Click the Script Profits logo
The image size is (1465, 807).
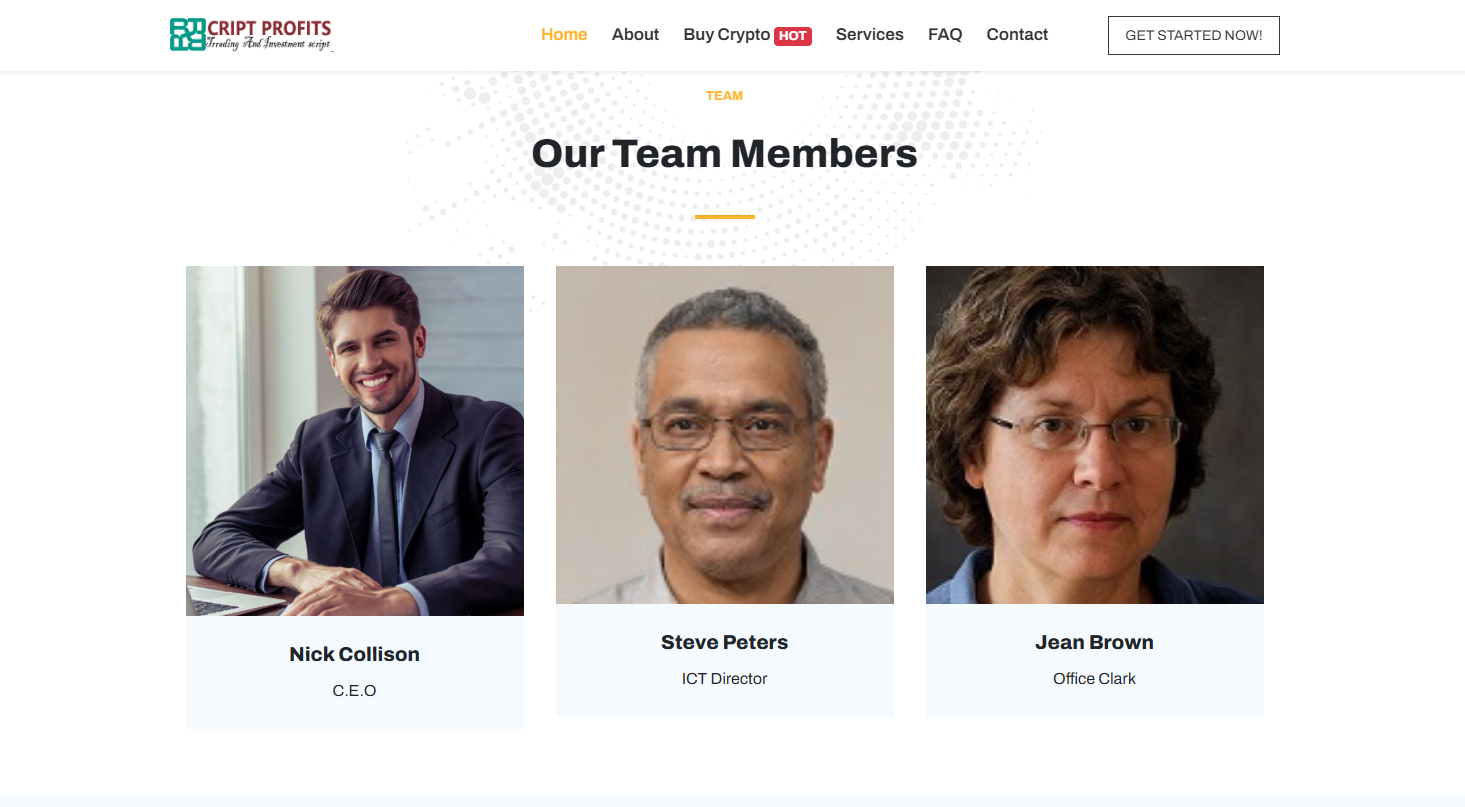[x=251, y=35]
